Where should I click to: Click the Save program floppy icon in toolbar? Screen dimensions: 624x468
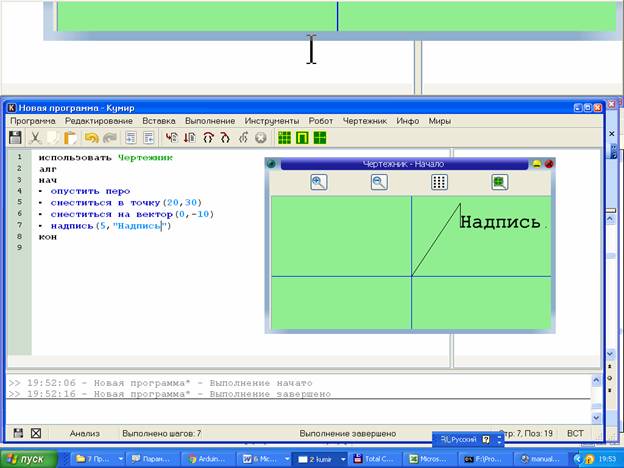click(x=15, y=138)
